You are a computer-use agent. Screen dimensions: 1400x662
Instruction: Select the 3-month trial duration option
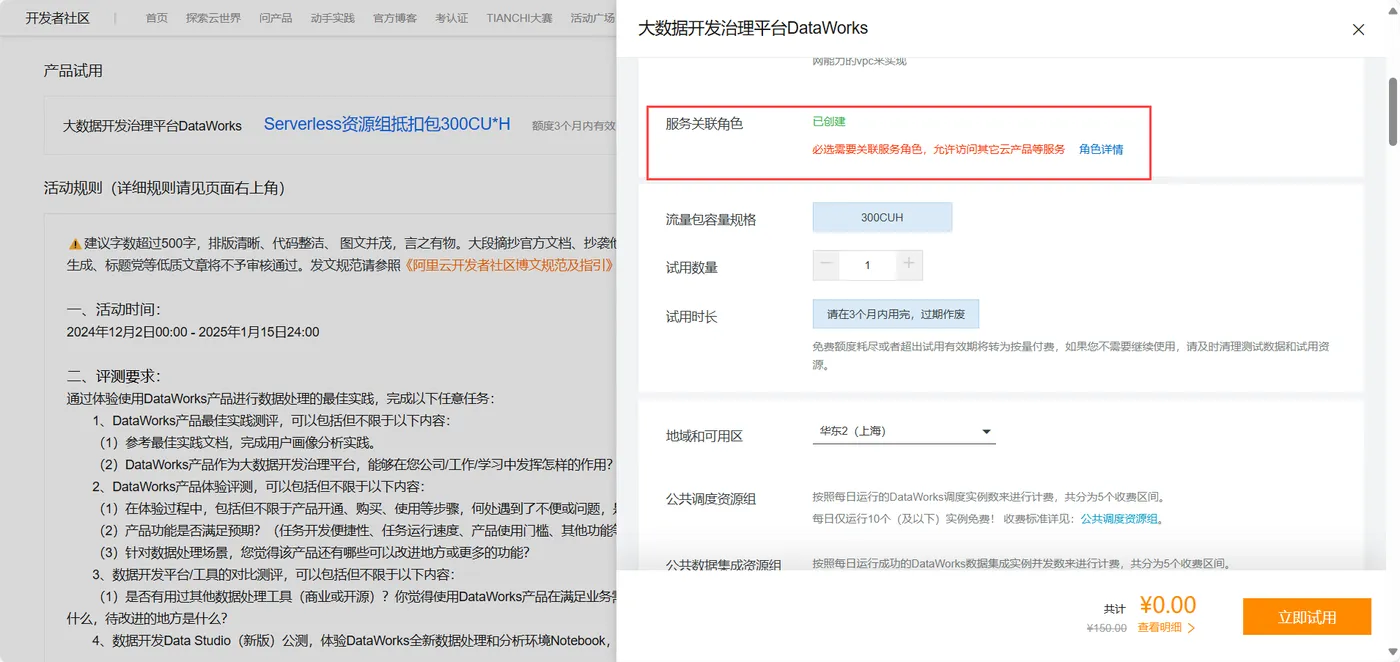pyautogui.click(x=895, y=314)
